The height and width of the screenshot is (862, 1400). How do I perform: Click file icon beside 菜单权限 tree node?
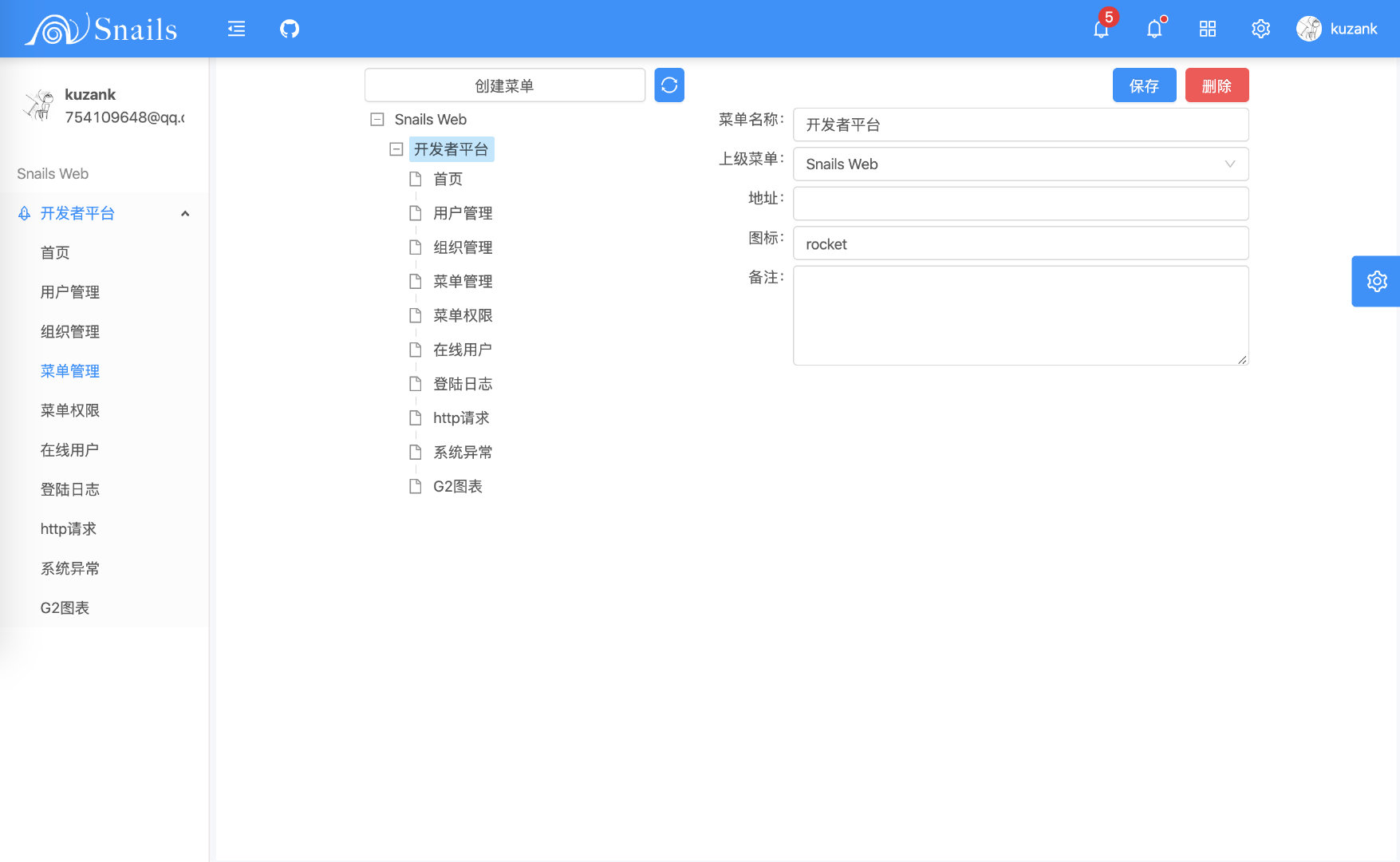click(415, 315)
